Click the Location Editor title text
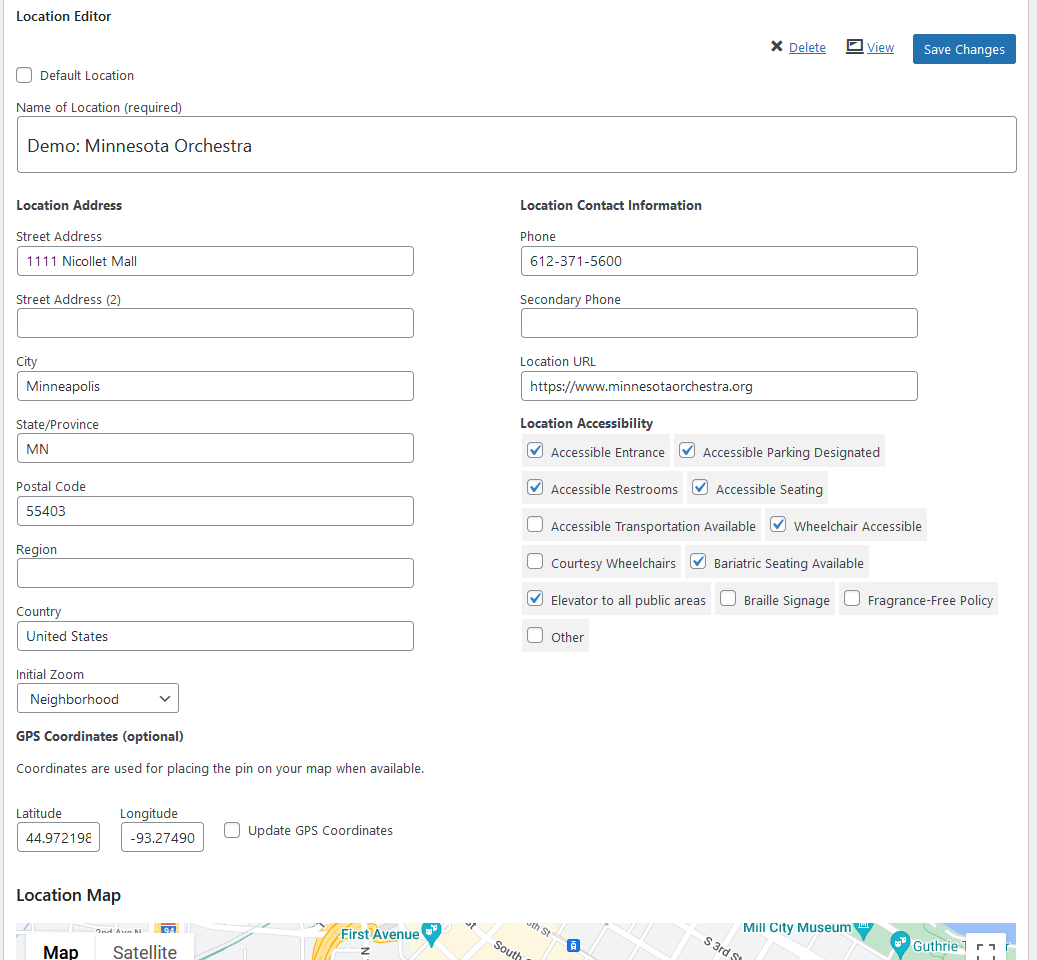Image resolution: width=1037 pixels, height=960 pixels. 63,17
